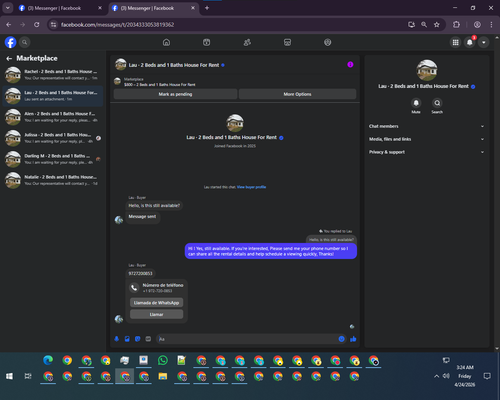Open the browser extensions puzzle icon

tap(456, 25)
